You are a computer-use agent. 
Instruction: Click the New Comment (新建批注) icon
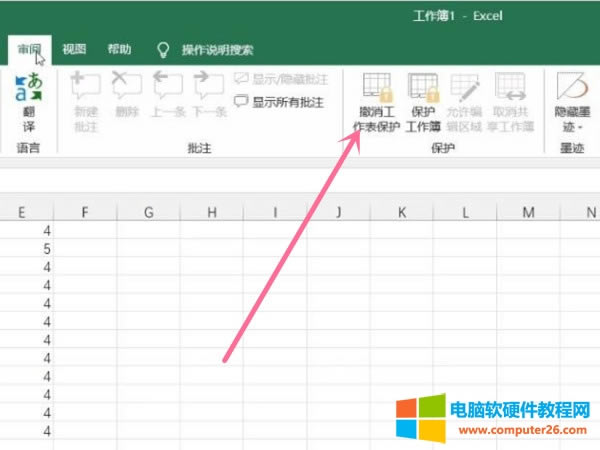click(87, 90)
